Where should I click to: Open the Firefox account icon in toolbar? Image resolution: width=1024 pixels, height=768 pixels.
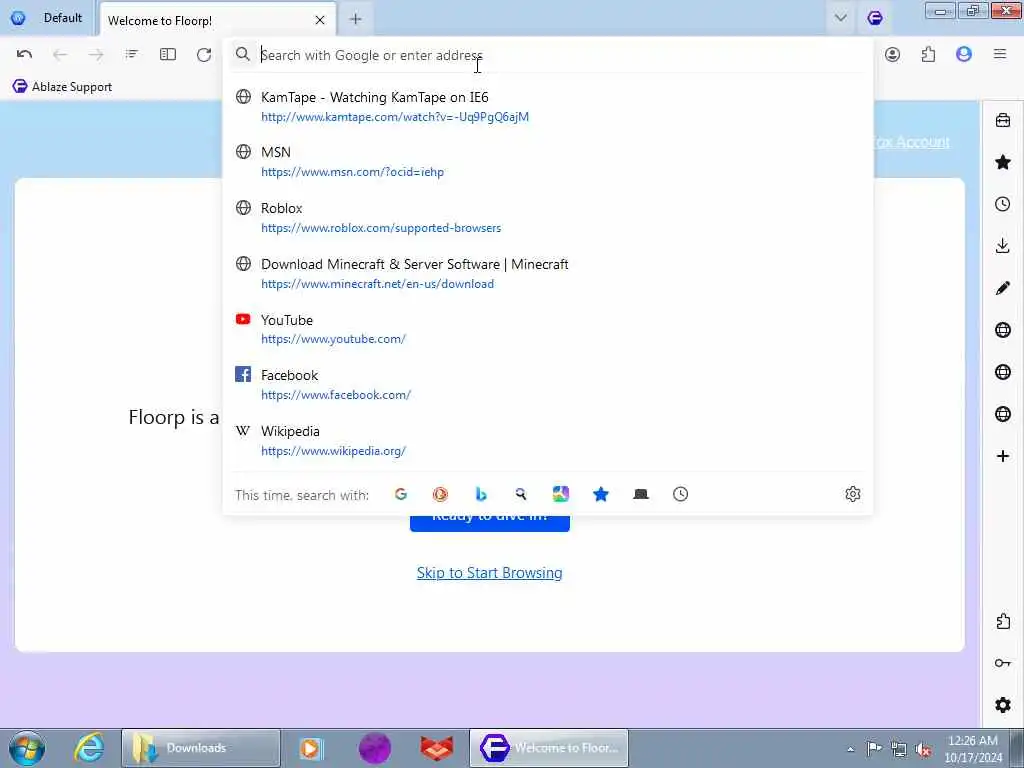[x=892, y=54]
